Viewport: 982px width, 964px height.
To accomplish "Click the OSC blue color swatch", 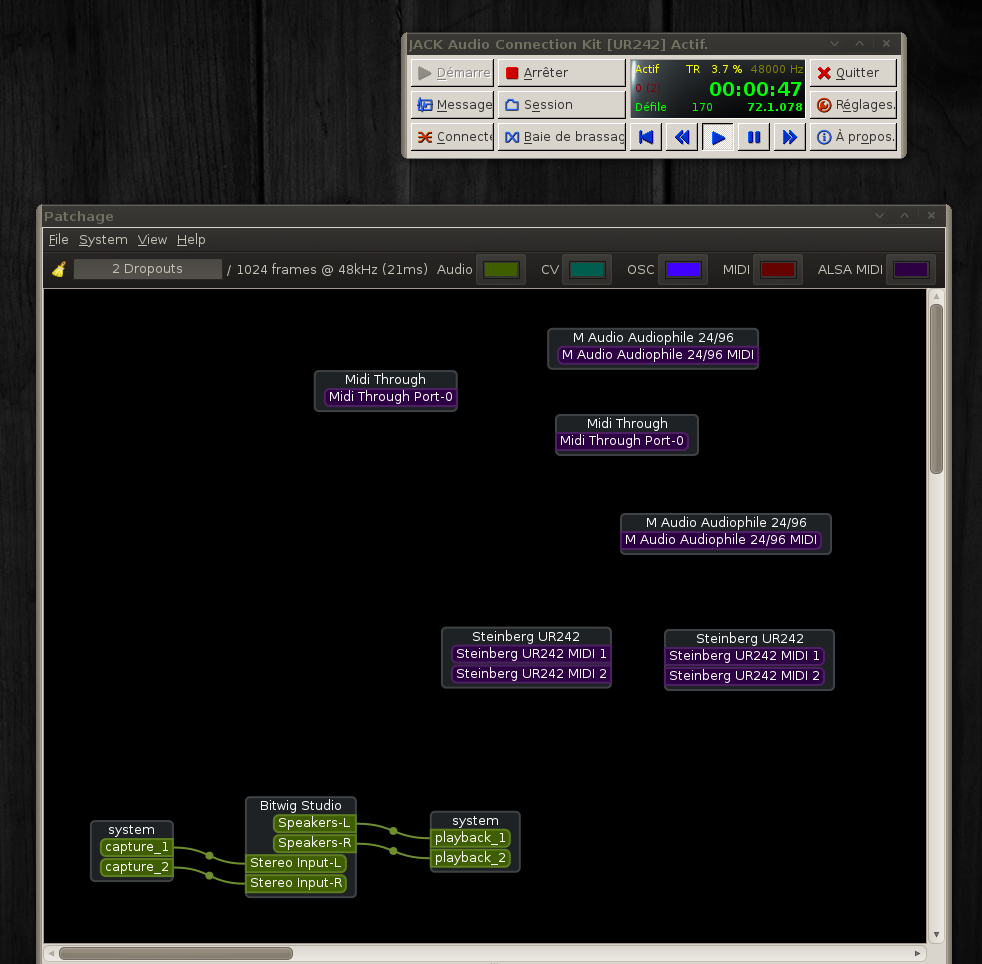I will tap(683, 269).
